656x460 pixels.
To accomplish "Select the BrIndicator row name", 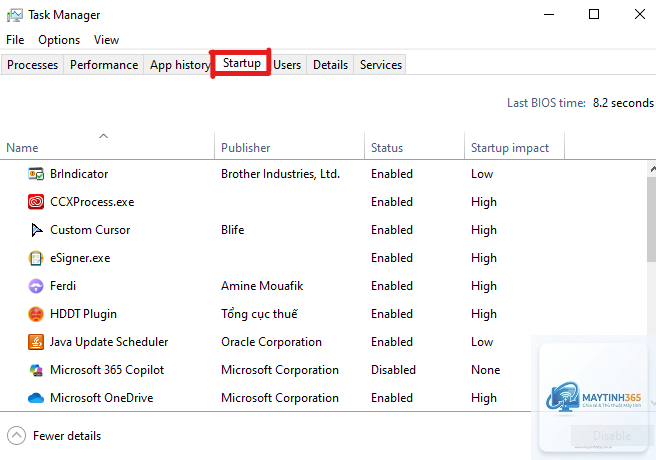I will 79,174.
